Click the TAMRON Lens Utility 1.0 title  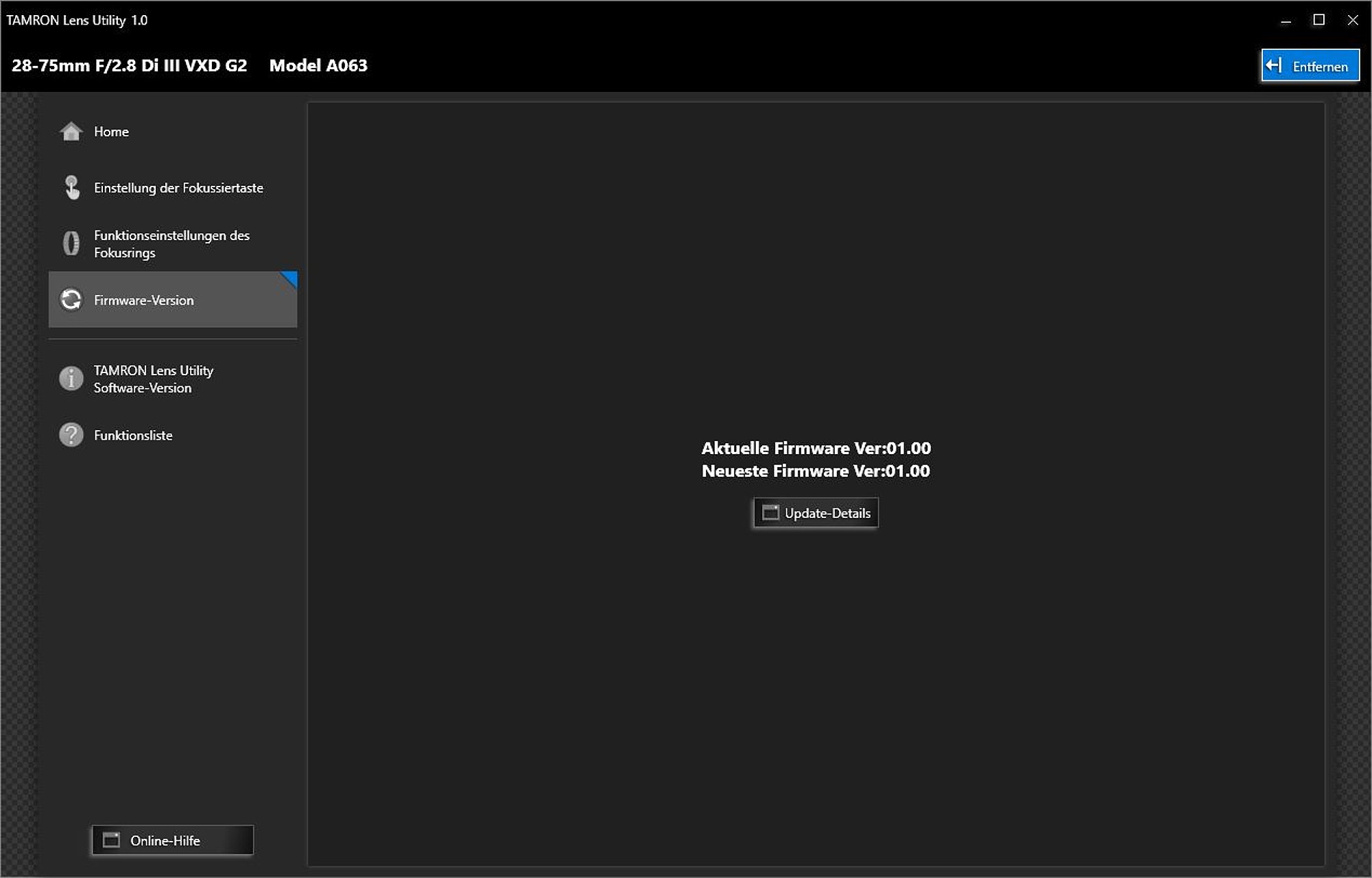(77, 21)
